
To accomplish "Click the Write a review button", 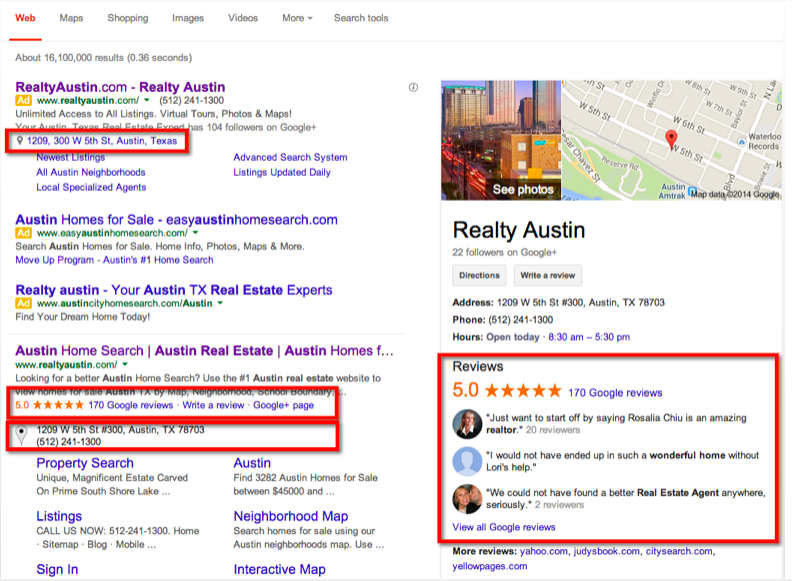I will click(x=548, y=275).
